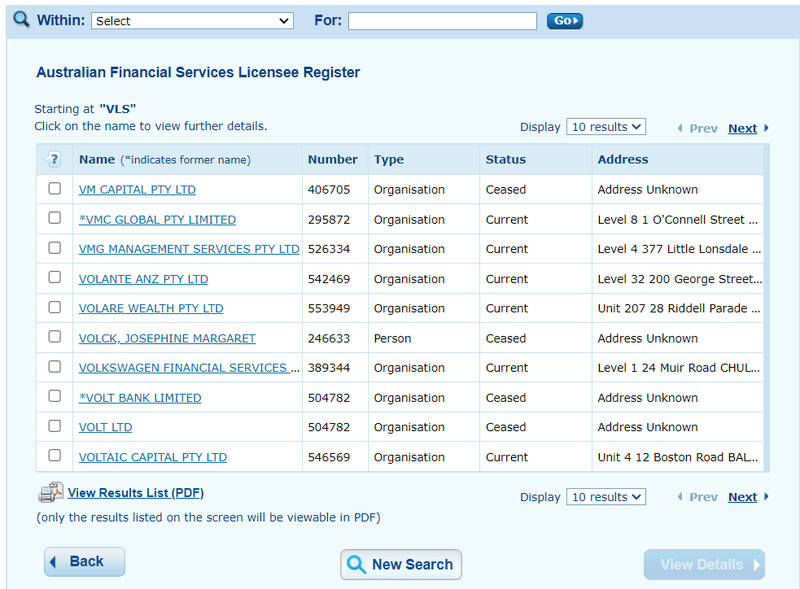Tick the VOLANTE ANZ PTY LTD checkbox

point(55,277)
